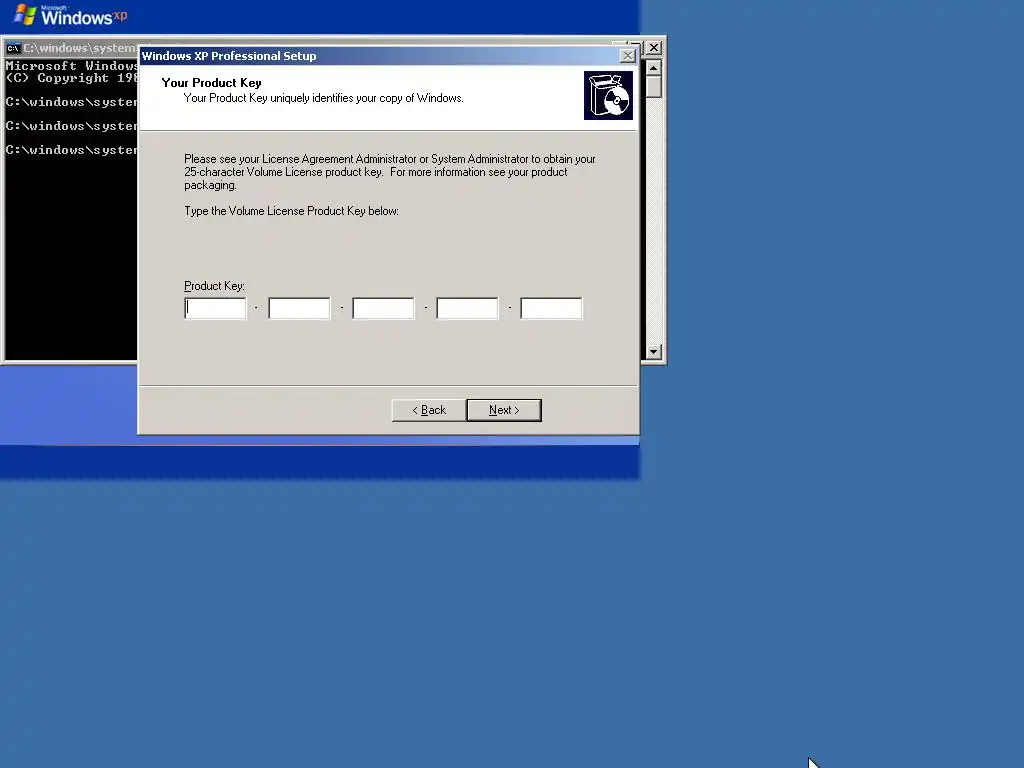This screenshot has height=768, width=1024.
Task: Click "Type the Volume License Product Key below:" text
Action: 291,211
